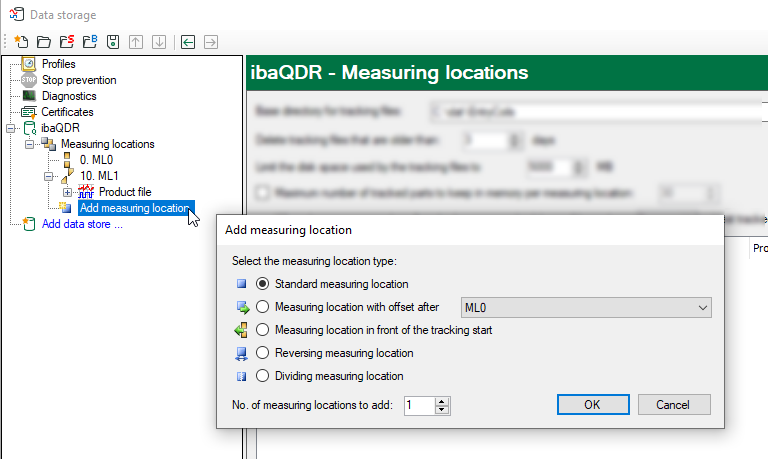Click the Stop prevention stop sign icon

pos(29,80)
